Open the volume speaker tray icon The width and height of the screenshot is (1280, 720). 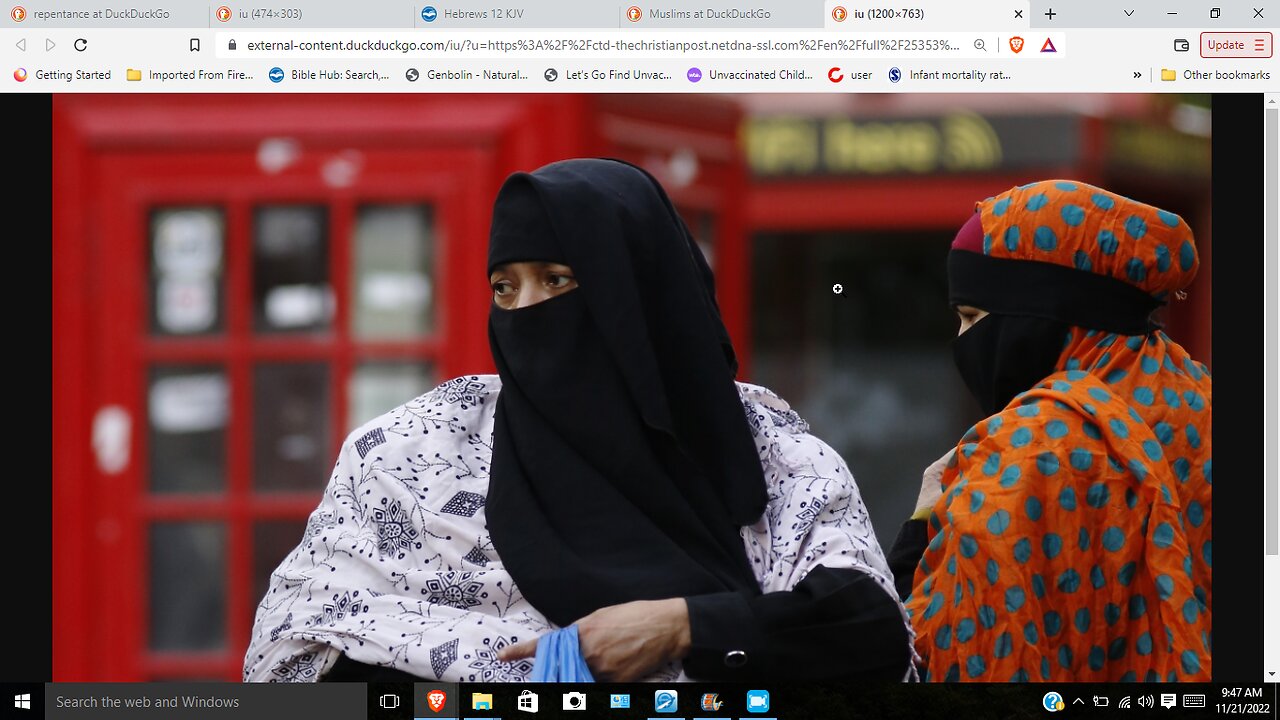[x=1145, y=701]
